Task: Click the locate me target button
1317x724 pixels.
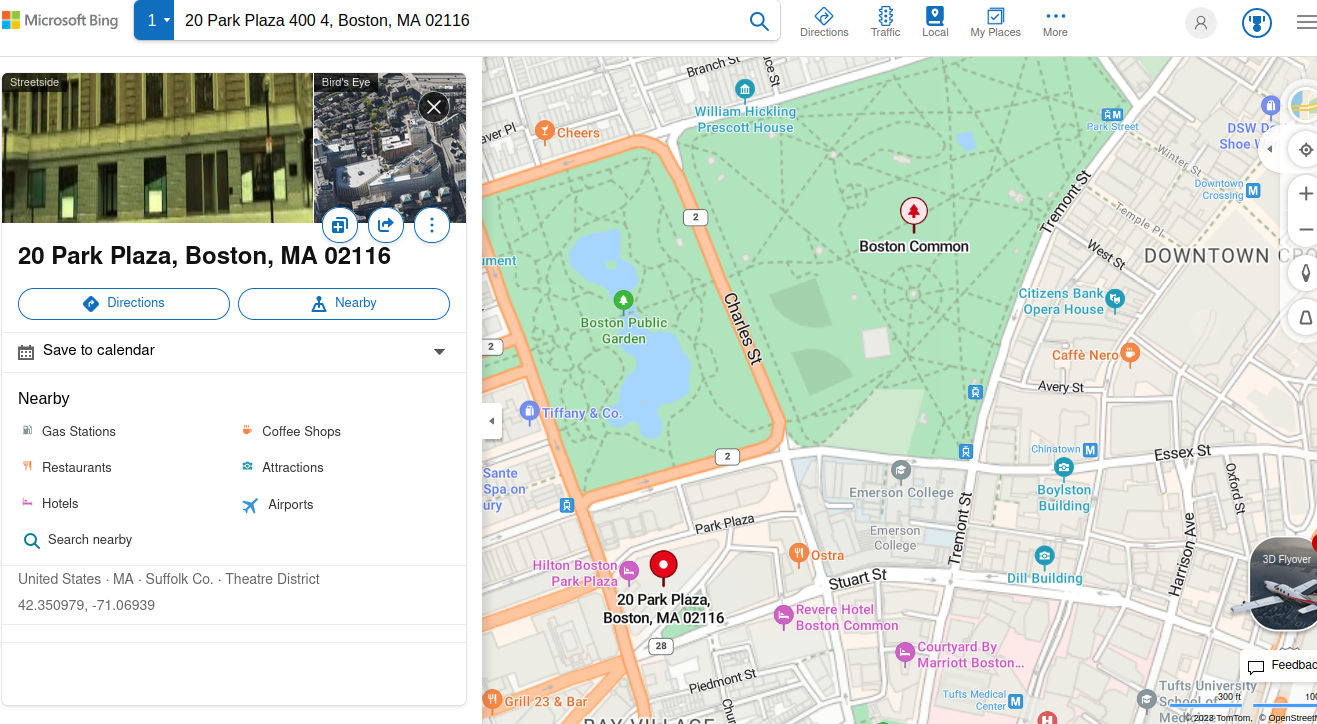Action: (1305, 150)
